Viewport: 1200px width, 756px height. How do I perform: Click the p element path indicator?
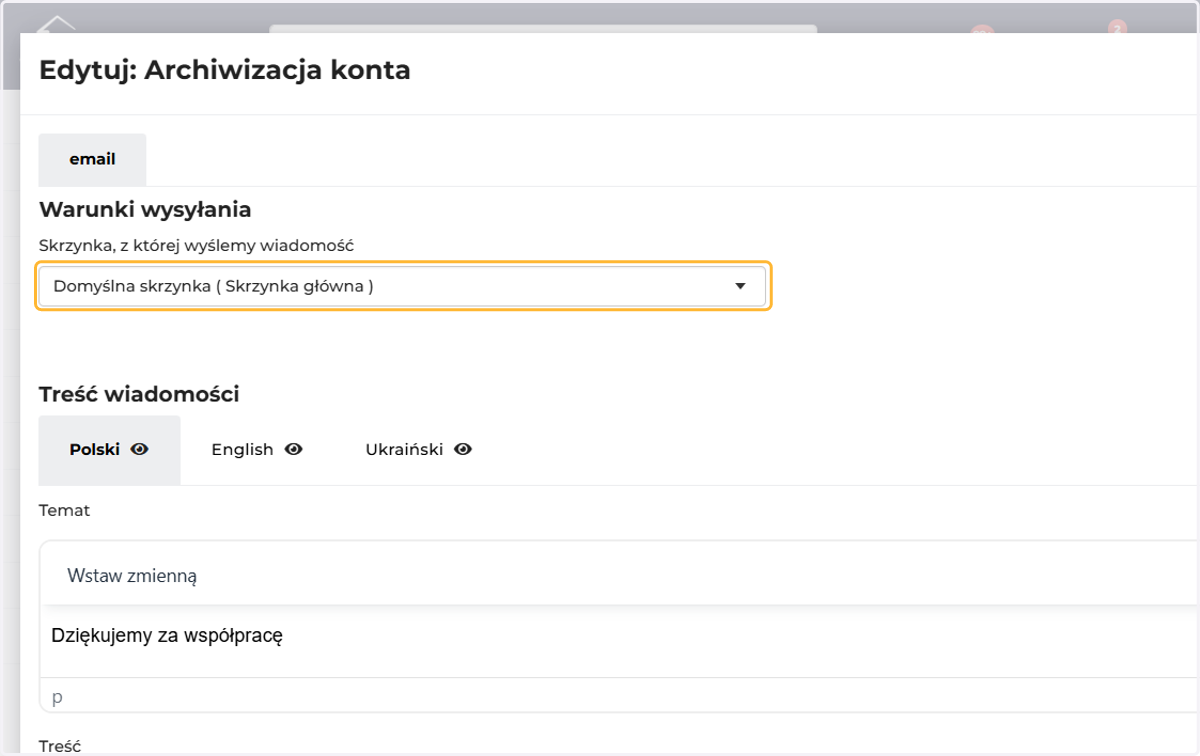tap(57, 696)
